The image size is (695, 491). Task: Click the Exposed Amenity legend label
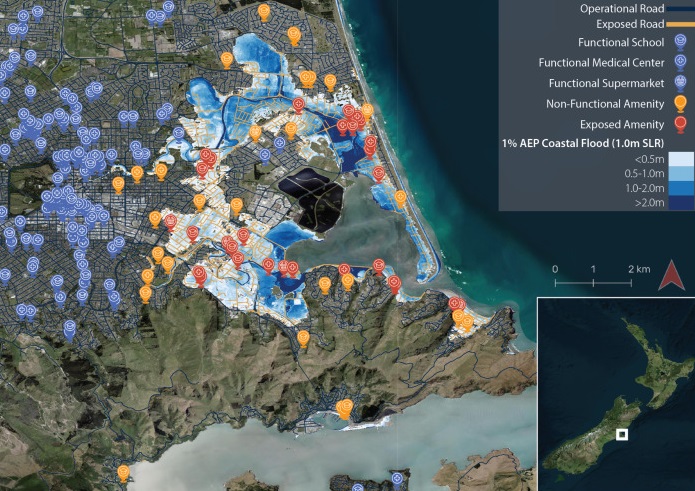(621, 124)
